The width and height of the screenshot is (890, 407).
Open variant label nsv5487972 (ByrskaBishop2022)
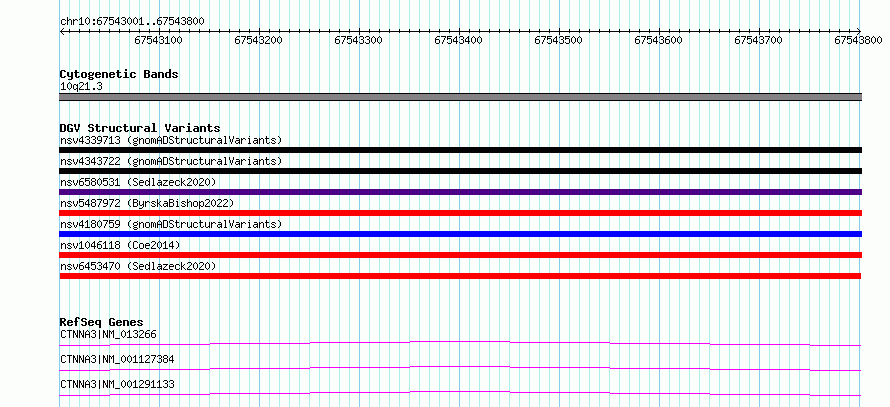click(x=146, y=203)
